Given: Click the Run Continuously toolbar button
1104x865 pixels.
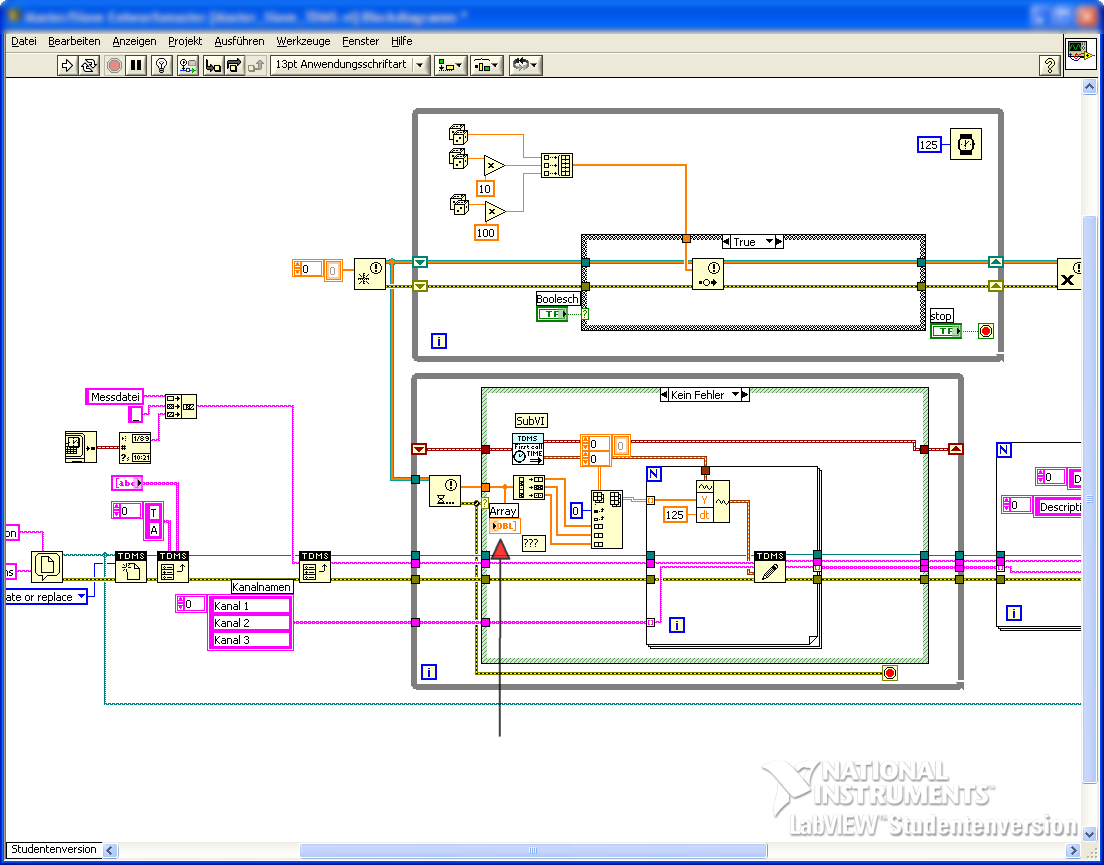Looking at the screenshot, I should pos(89,65).
